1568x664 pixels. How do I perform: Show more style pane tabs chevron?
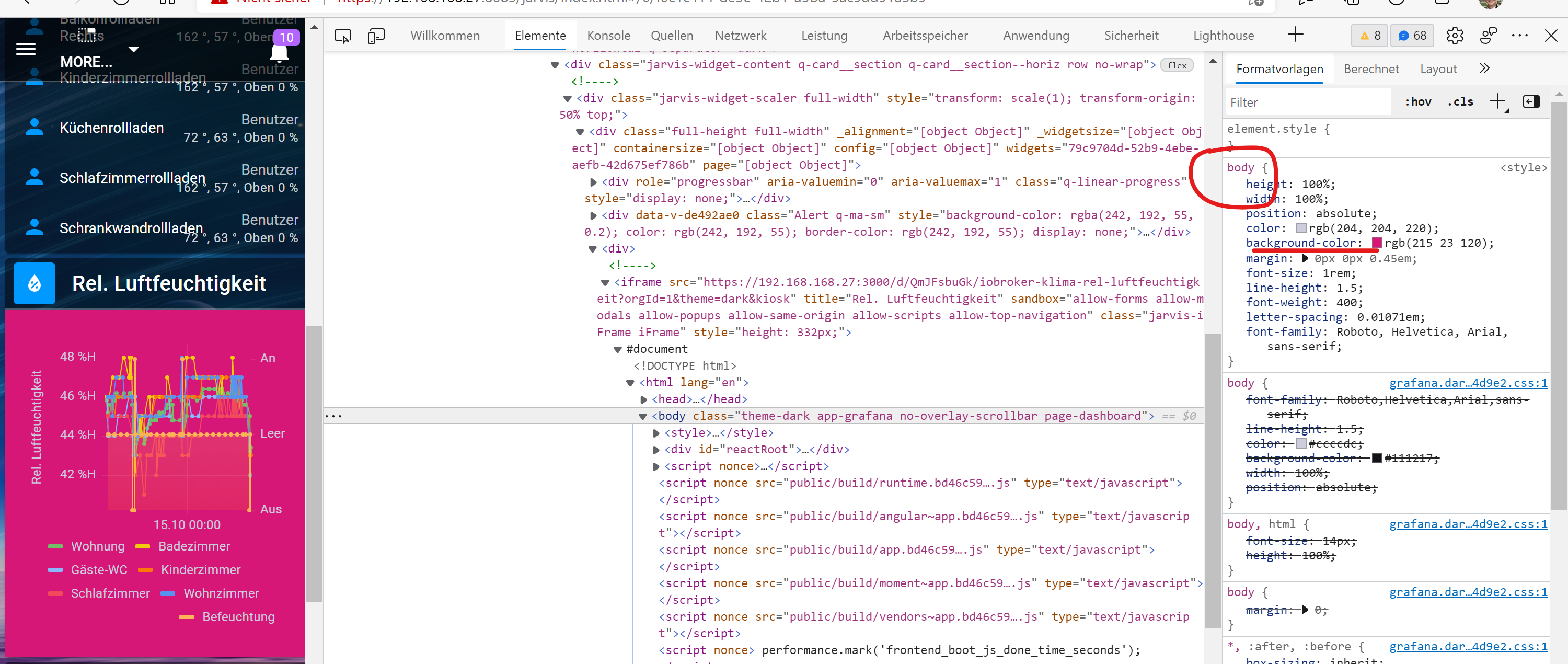(x=1484, y=69)
